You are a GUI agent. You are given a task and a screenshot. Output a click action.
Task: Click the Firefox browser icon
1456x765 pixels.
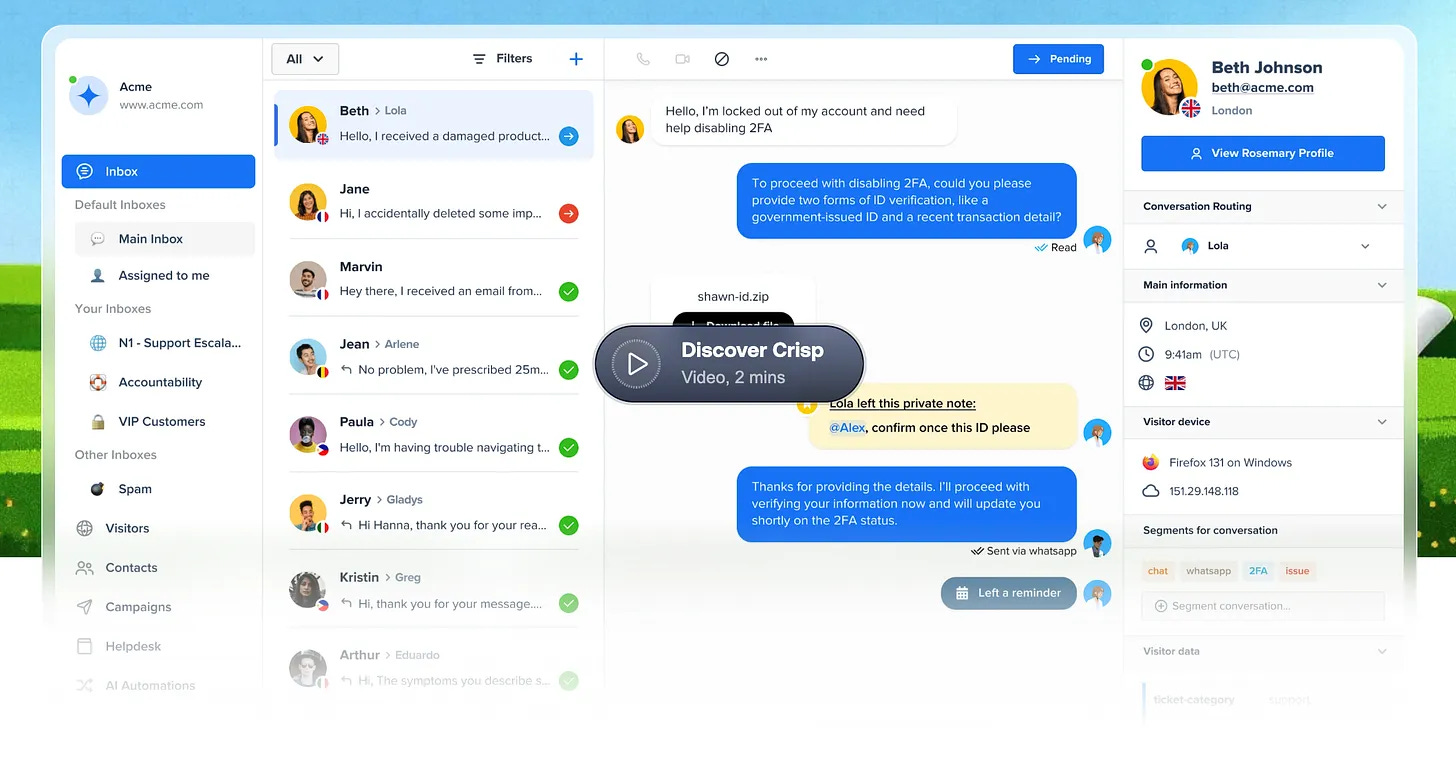tap(1150, 463)
